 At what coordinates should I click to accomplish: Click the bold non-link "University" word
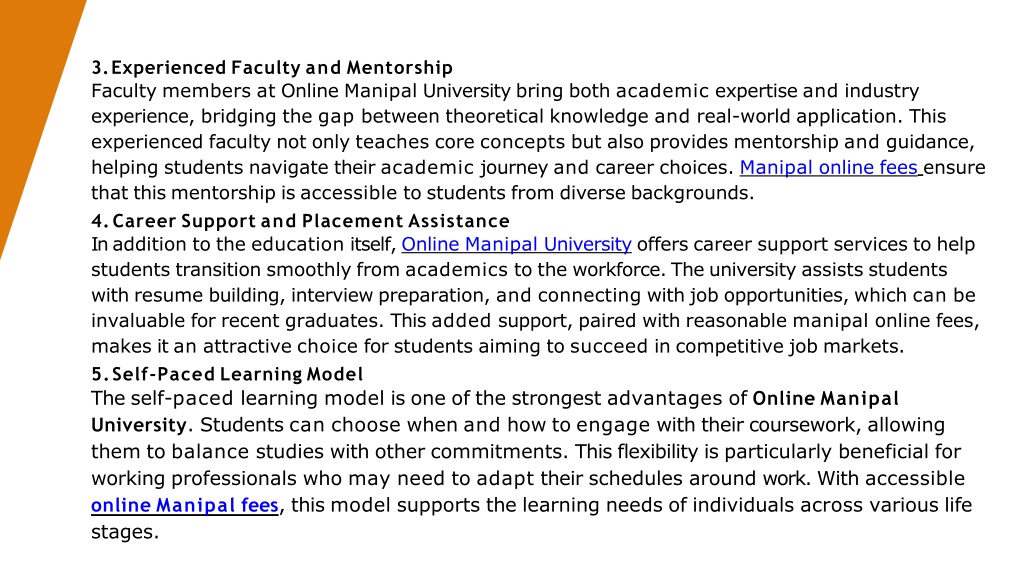point(139,425)
